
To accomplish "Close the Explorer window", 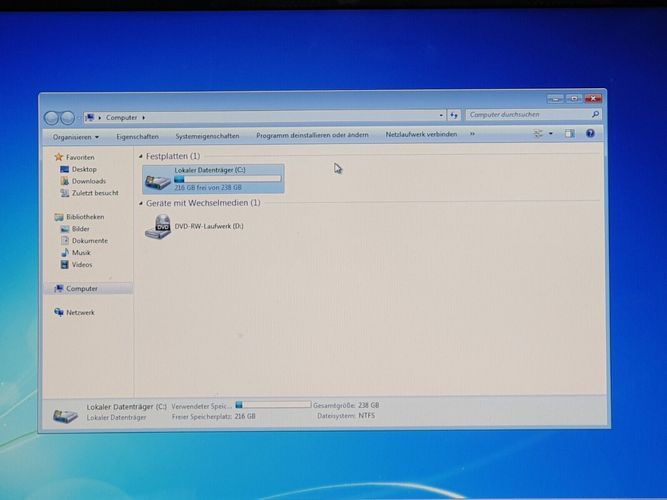I will pos(593,99).
